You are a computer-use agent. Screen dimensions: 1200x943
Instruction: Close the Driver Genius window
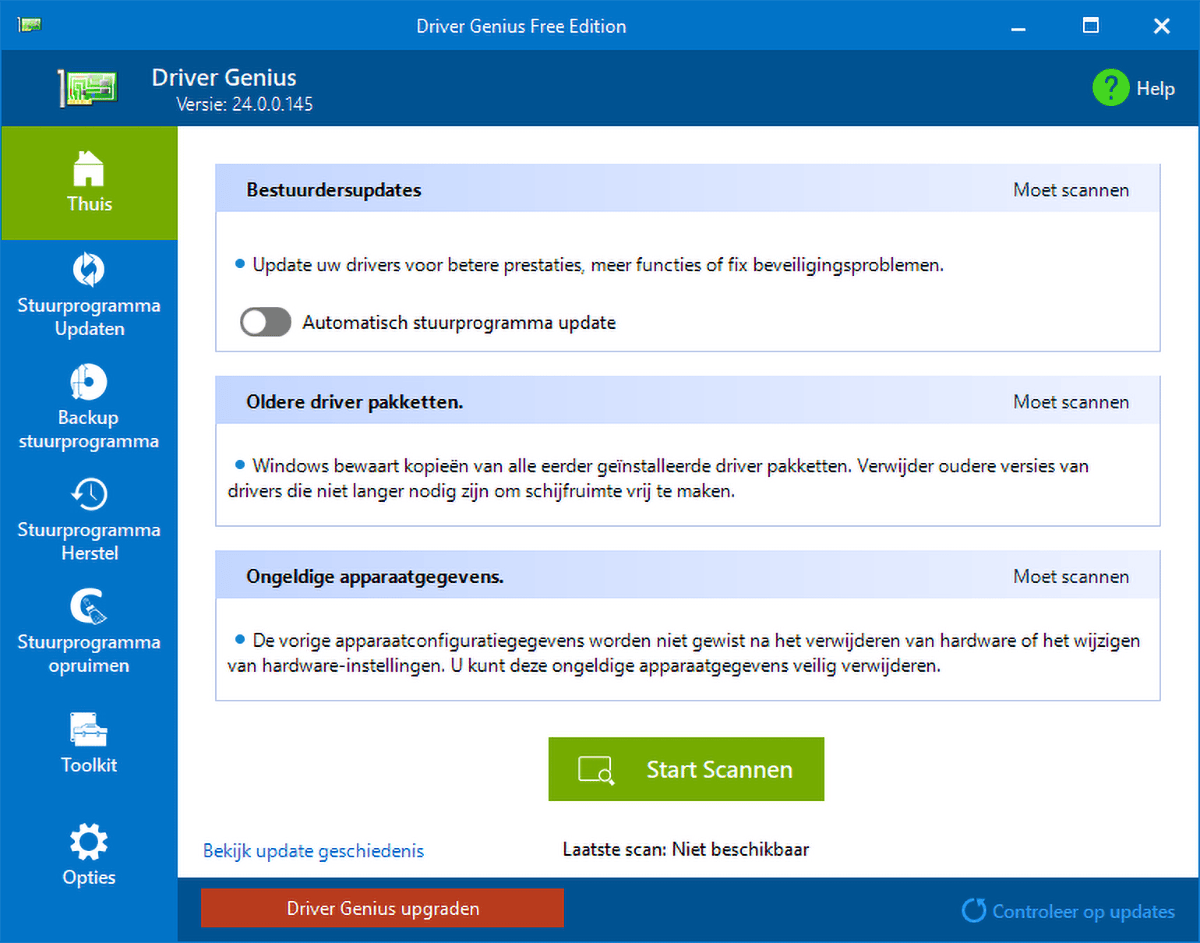[x=1162, y=26]
